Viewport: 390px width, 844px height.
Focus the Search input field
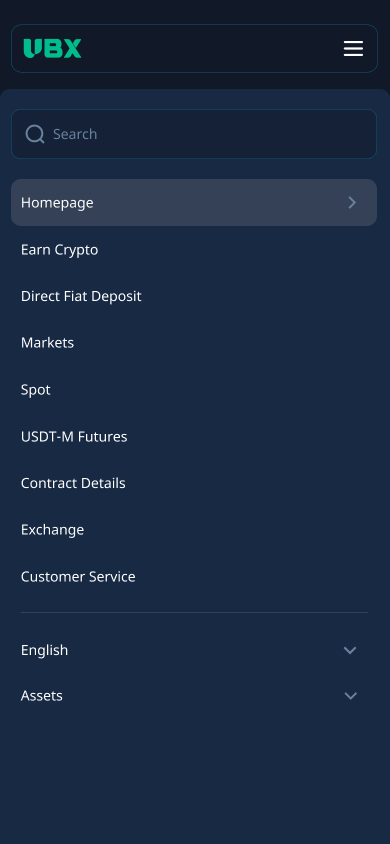(x=194, y=134)
